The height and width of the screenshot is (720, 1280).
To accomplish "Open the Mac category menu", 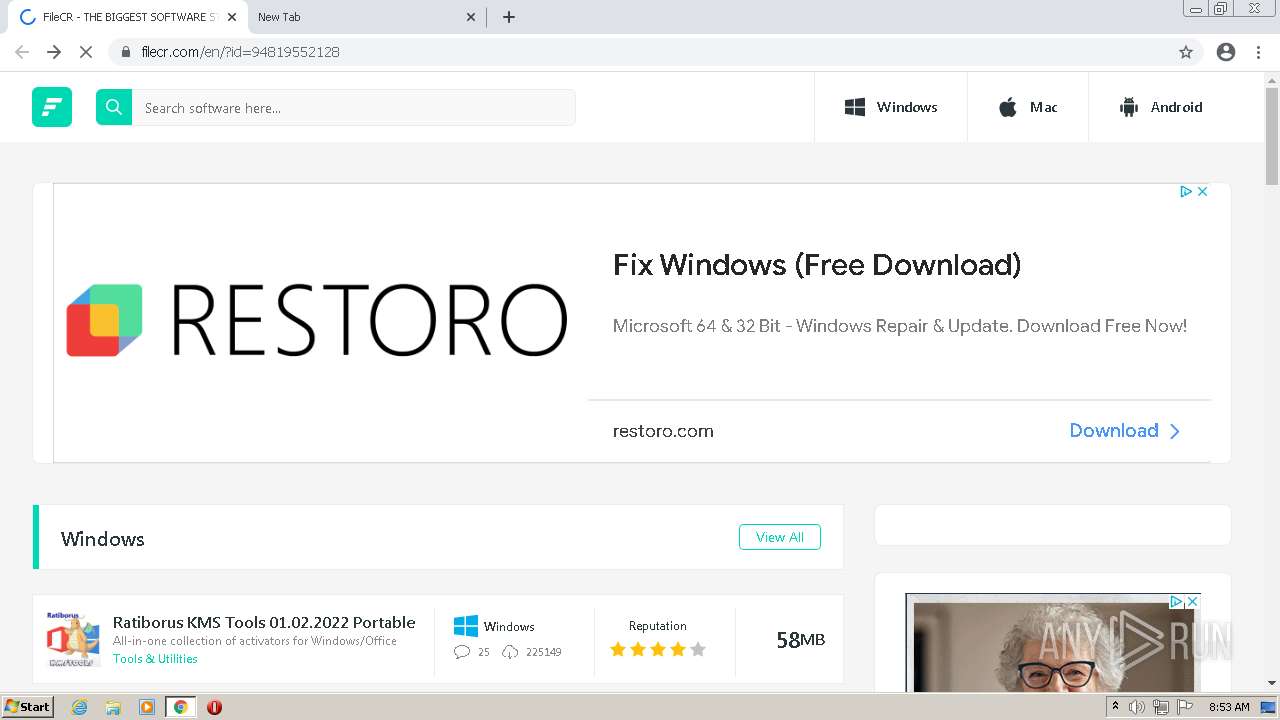I will pyautogui.click(x=1028, y=107).
